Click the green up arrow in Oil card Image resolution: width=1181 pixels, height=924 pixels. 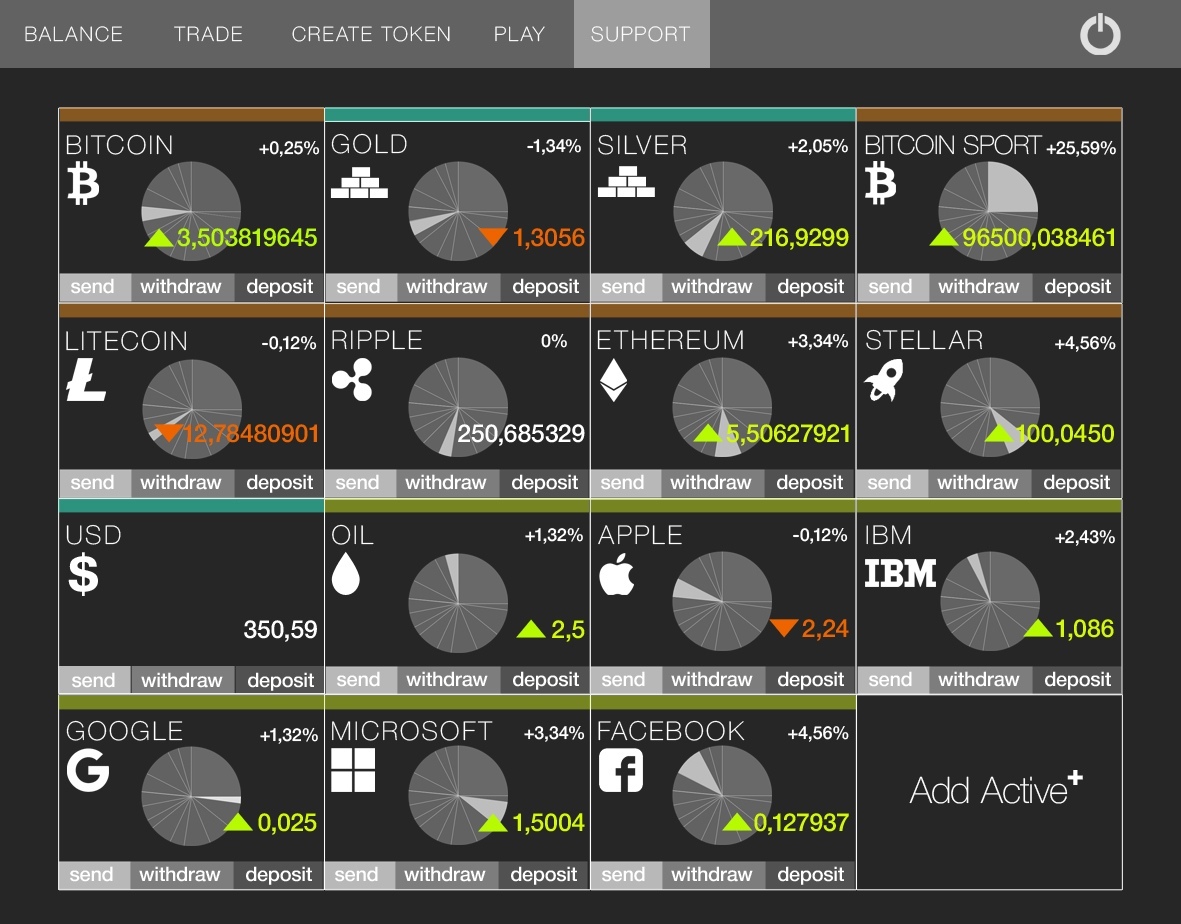pyautogui.click(x=531, y=629)
